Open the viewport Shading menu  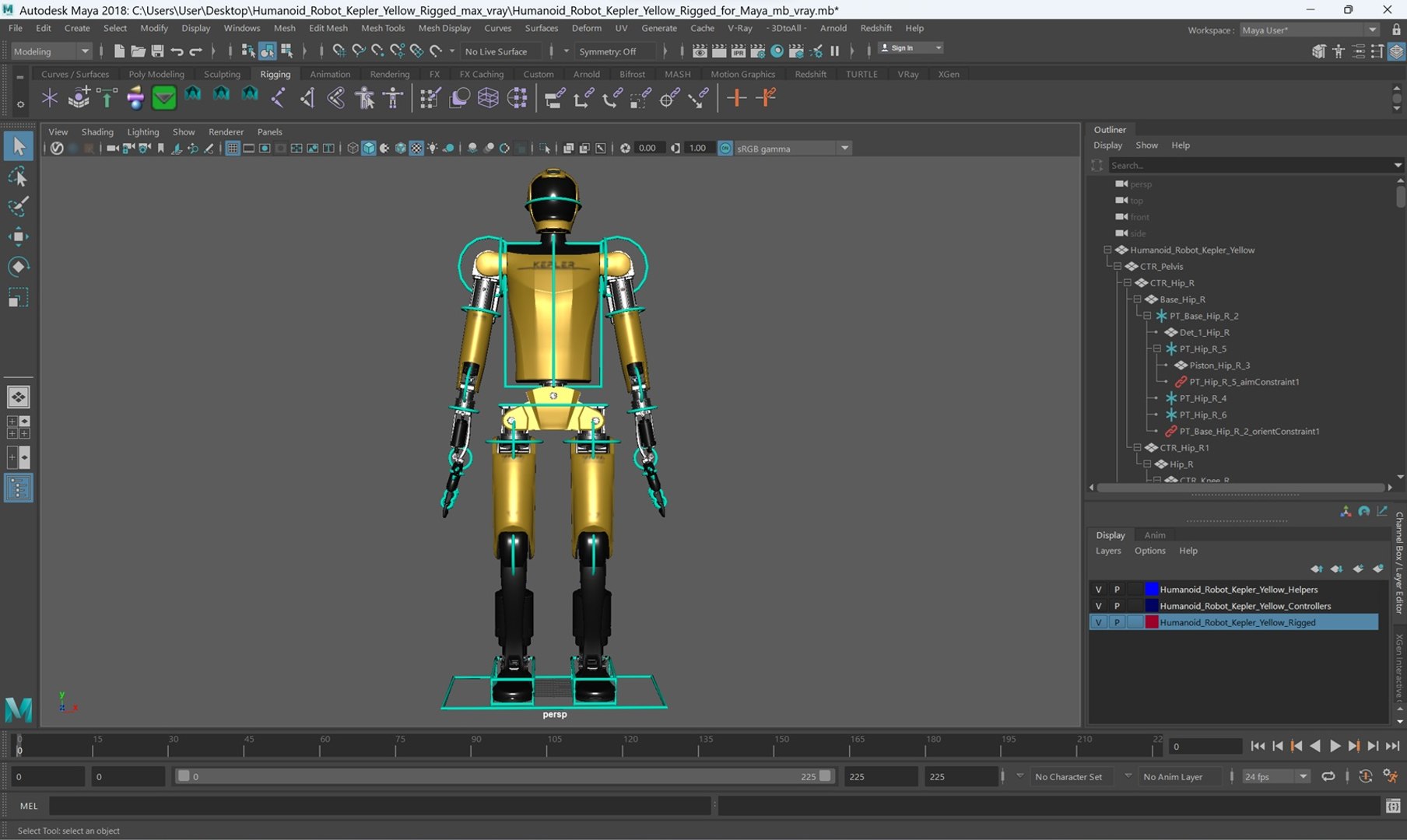97,131
